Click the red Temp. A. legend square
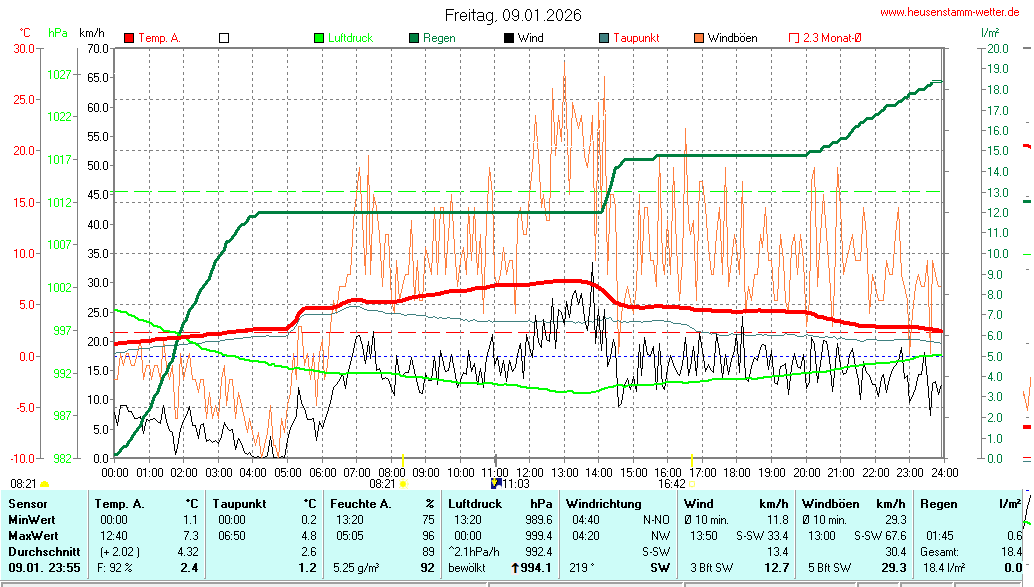1034x587 pixels. 128,38
